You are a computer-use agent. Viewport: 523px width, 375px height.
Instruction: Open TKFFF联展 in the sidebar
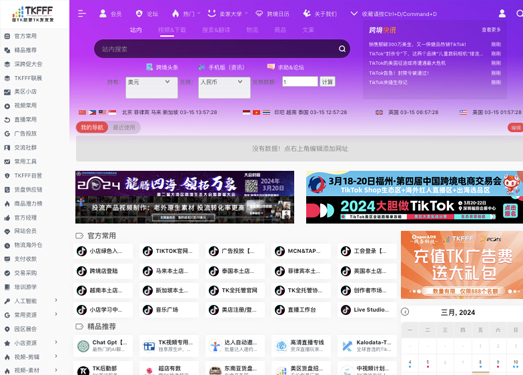(x=28, y=78)
